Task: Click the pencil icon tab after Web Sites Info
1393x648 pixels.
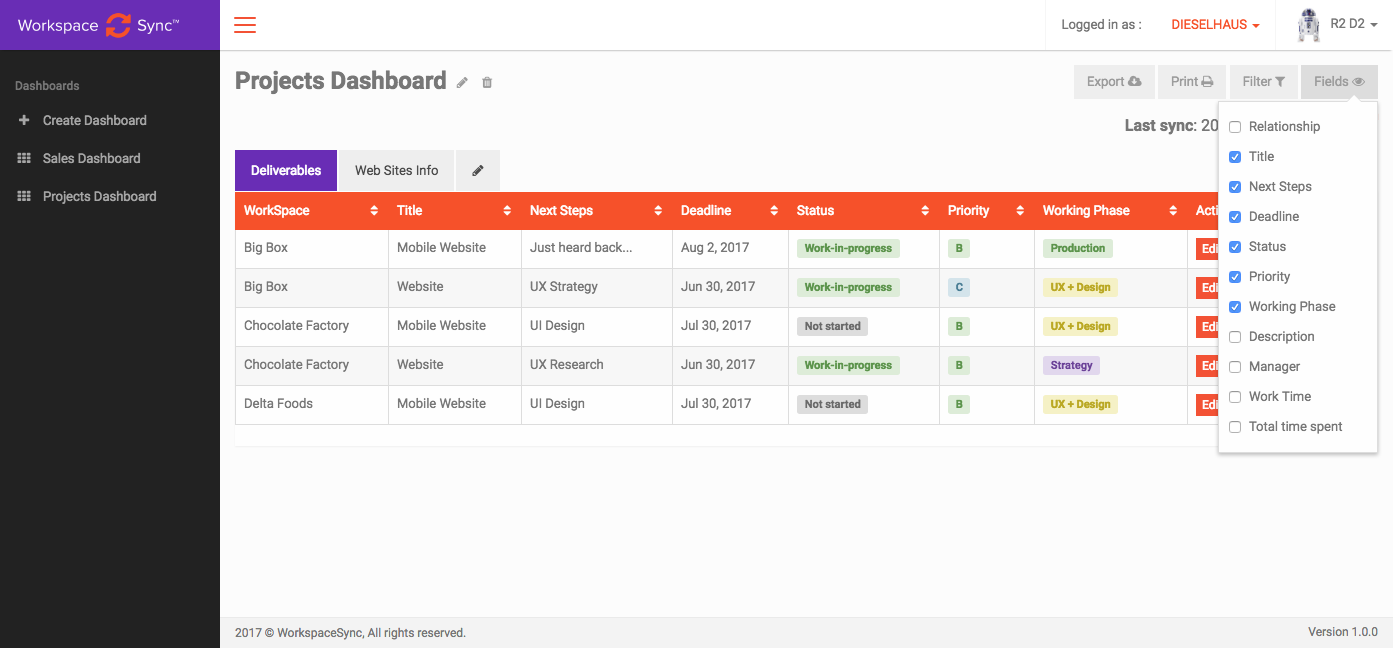Action: [x=478, y=171]
